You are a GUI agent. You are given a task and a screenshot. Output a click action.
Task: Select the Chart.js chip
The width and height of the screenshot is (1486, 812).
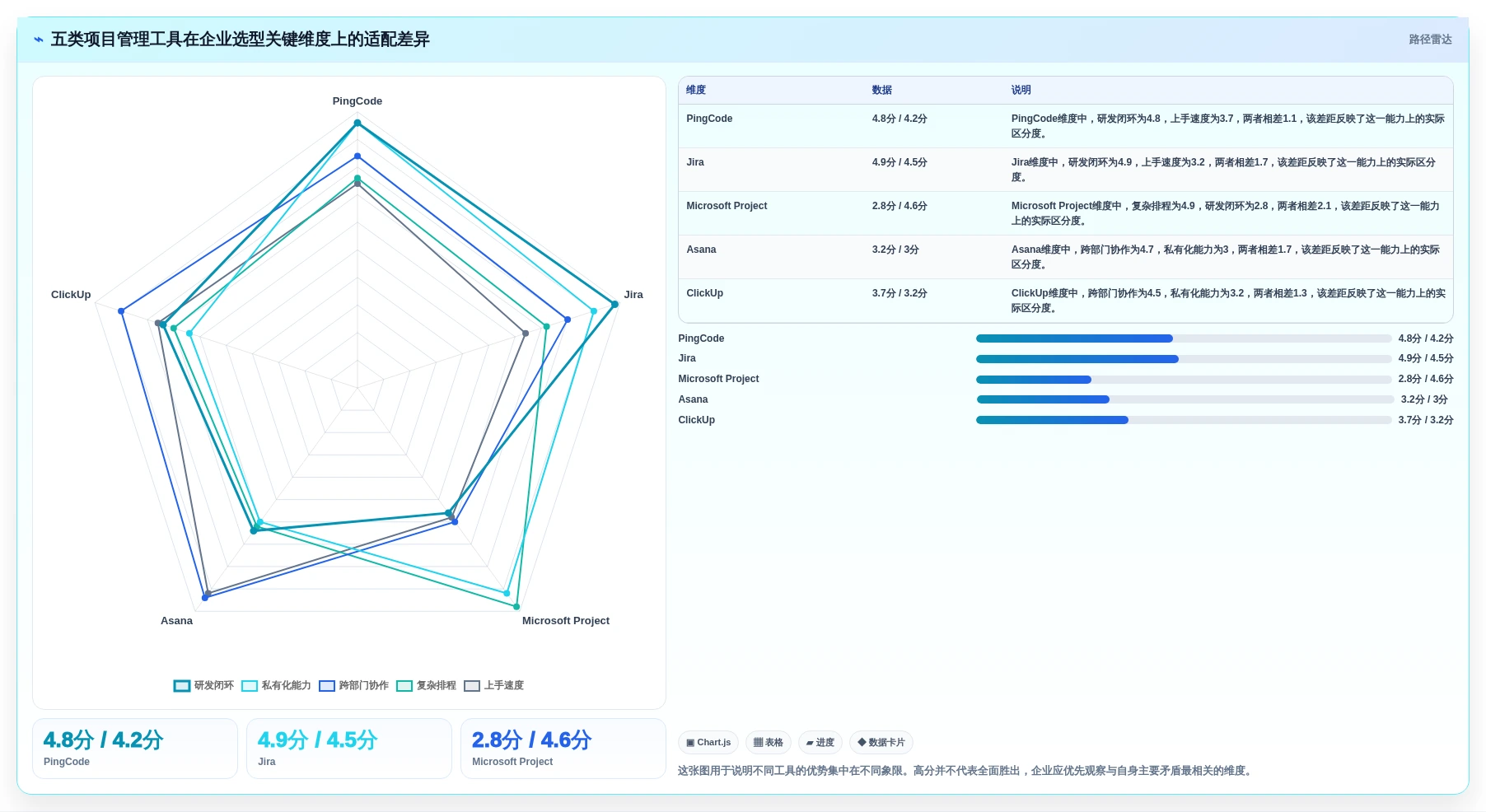point(708,742)
